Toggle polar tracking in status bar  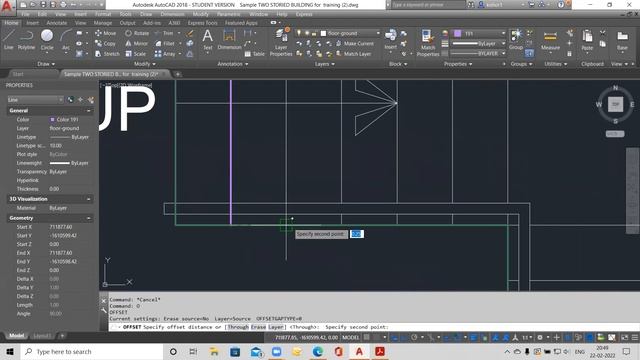click(x=414, y=337)
